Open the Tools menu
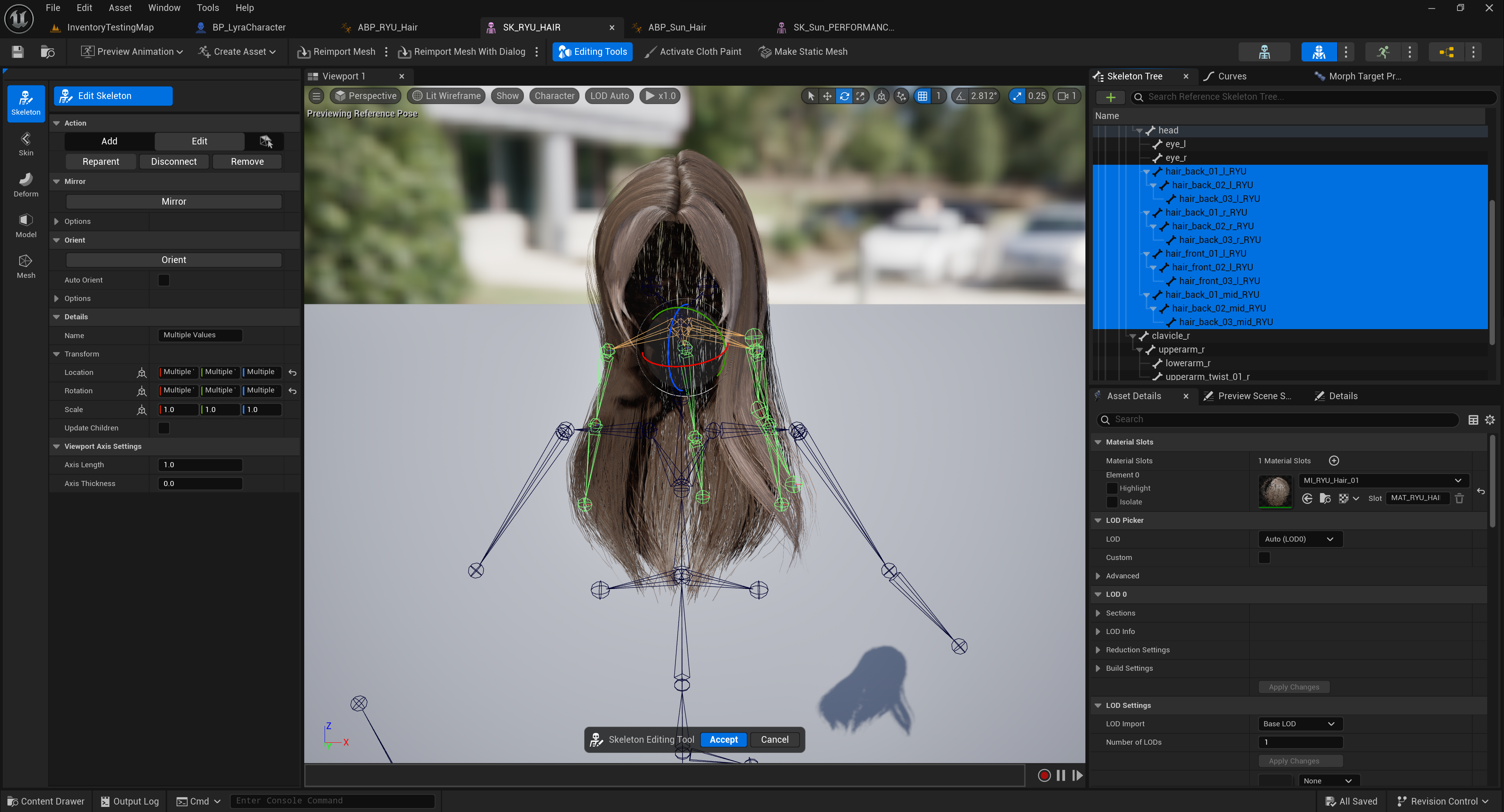1504x812 pixels. (x=207, y=7)
